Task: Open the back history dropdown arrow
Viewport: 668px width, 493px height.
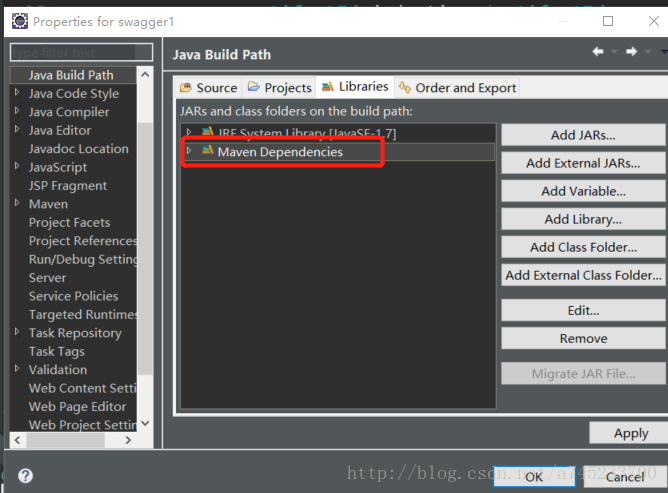Action: (x=614, y=52)
